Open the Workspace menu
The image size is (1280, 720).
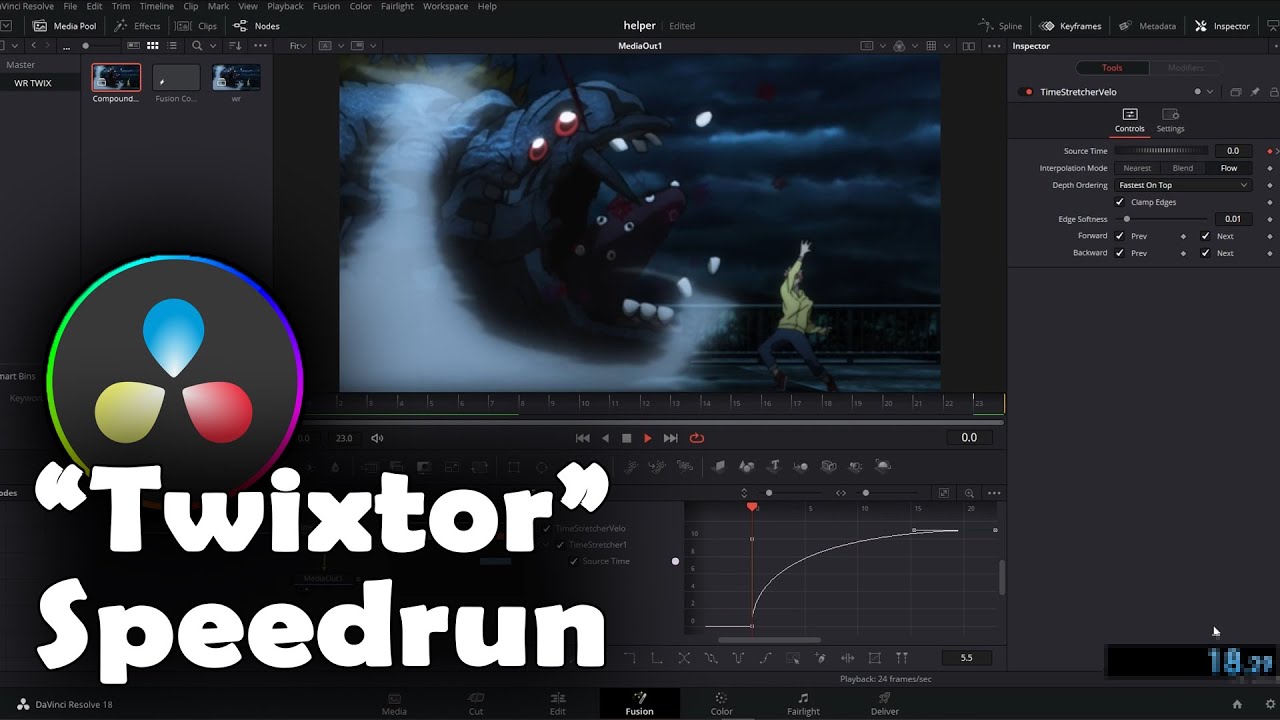click(445, 6)
